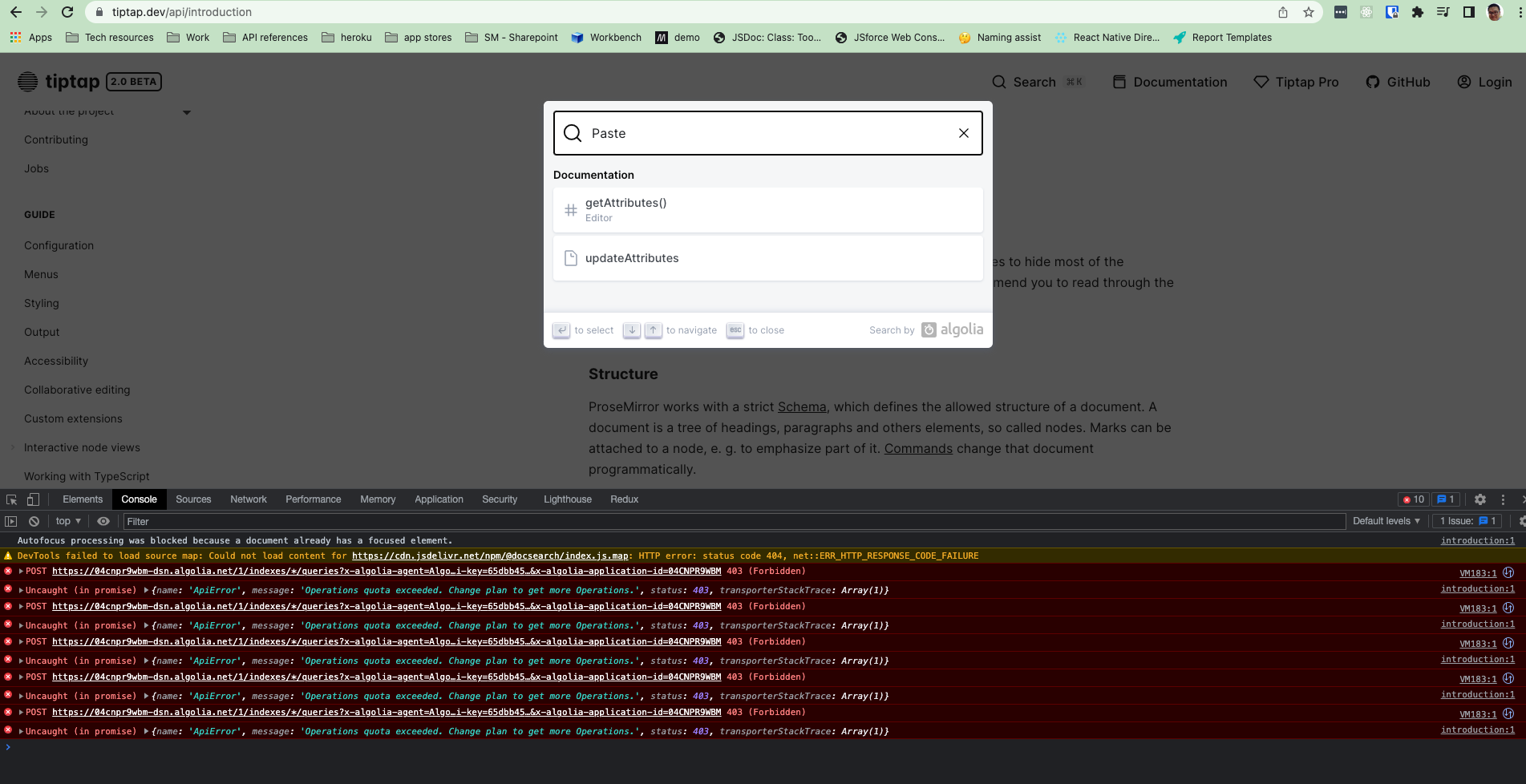The image size is (1526, 784).
Task: Collapse the About the project sidebar section
Action: coord(187,112)
